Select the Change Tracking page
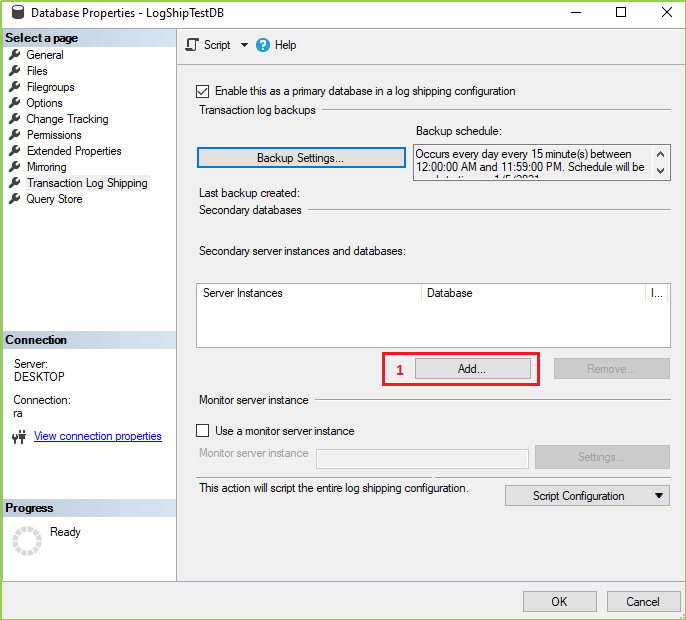Viewport: 686px width, 620px height. (67, 119)
